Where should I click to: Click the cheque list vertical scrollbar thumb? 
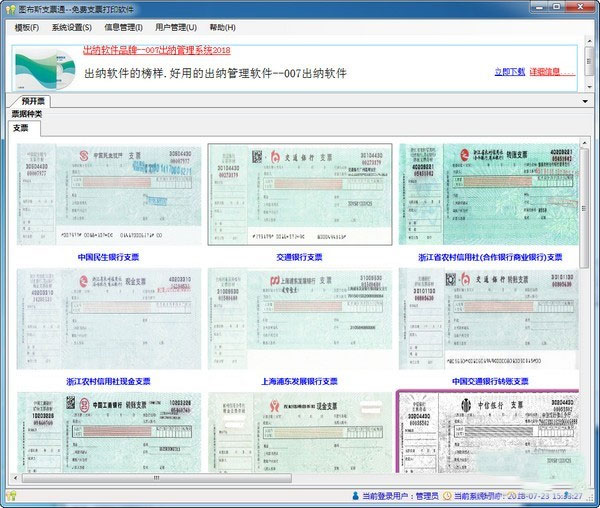pyautogui.click(x=584, y=208)
